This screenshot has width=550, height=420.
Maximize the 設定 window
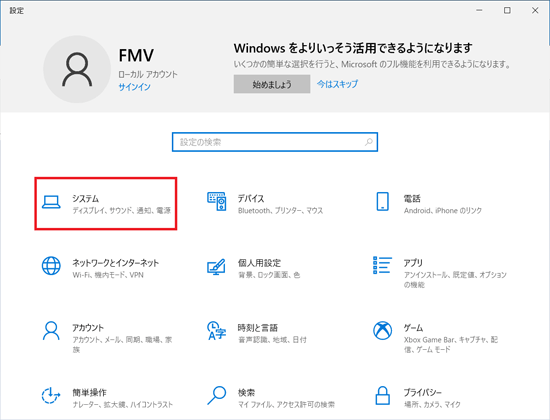[x=507, y=11]
